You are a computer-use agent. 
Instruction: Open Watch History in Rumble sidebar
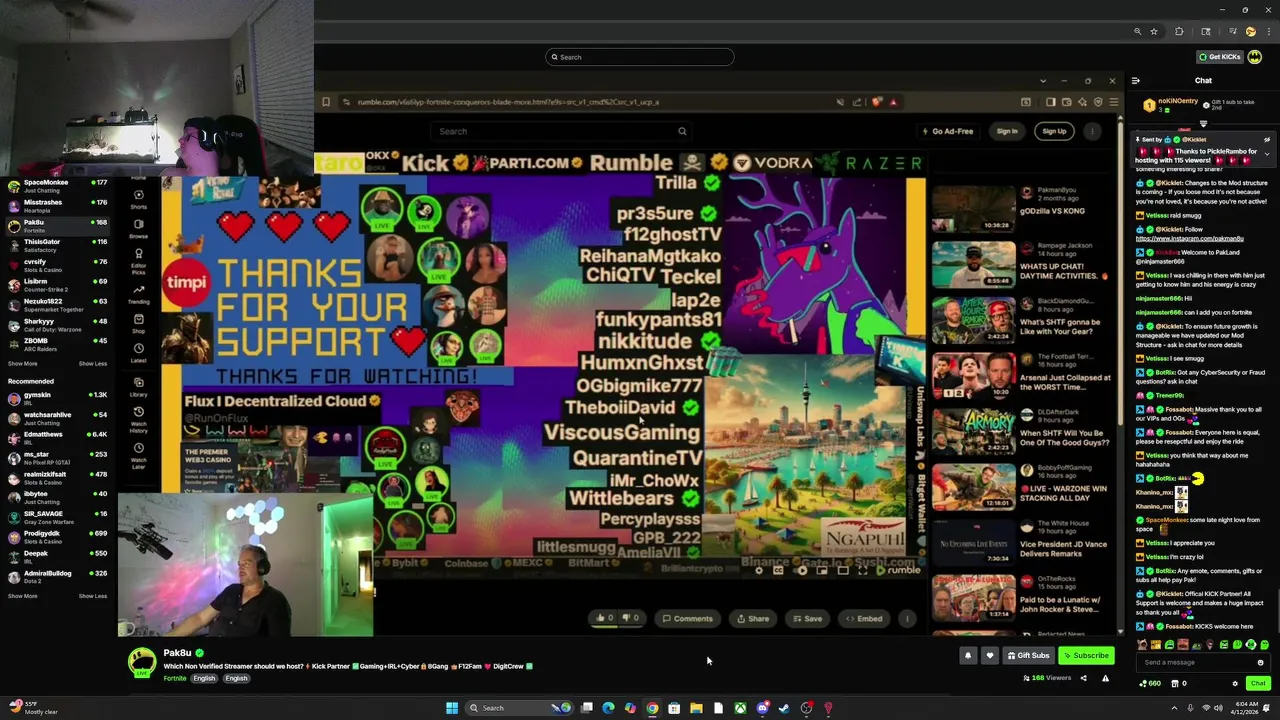point(138,418)
